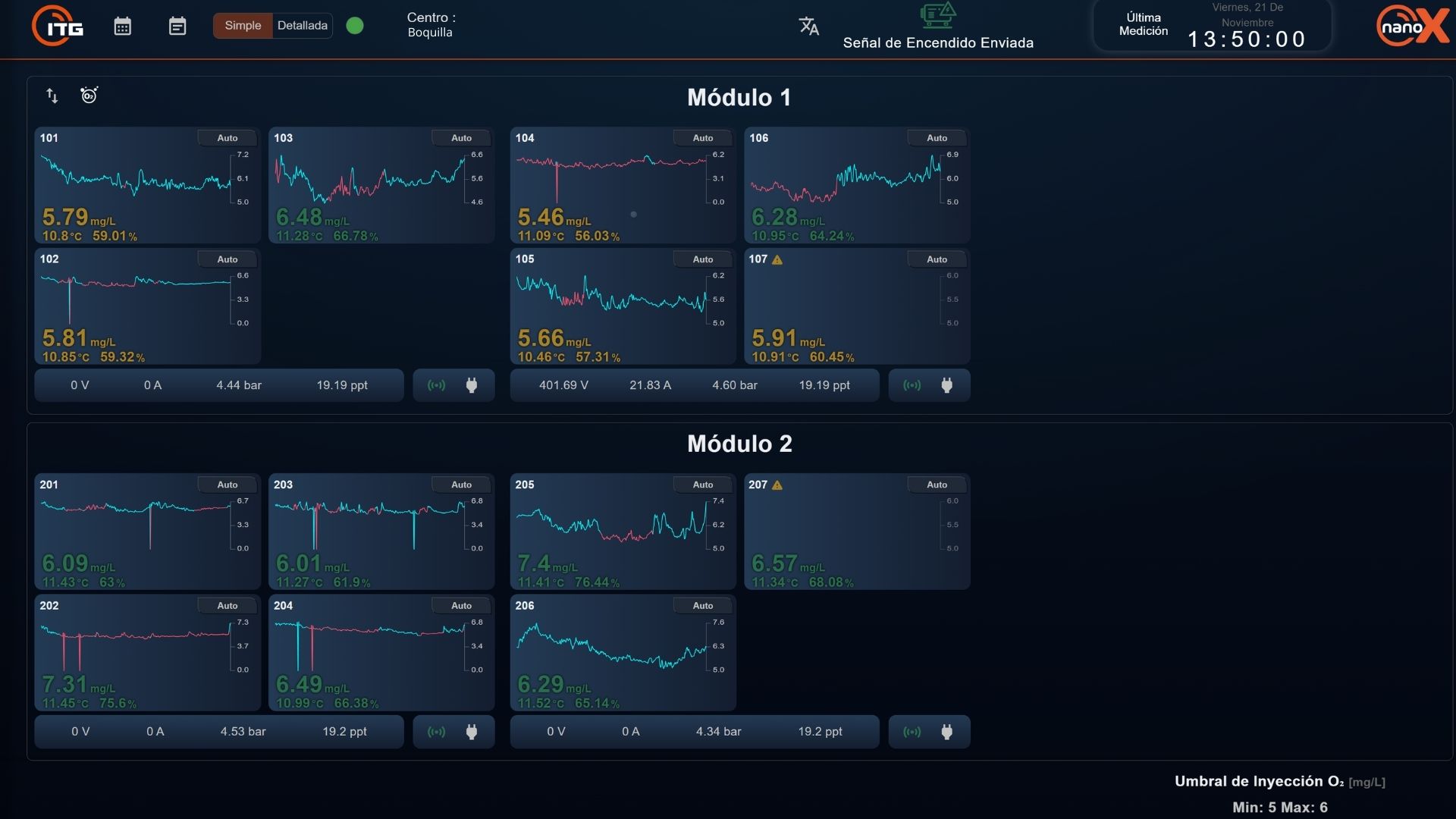Click the ITG logo
The width and height of the screenshot is (1456, 819).
click(58, 27)
